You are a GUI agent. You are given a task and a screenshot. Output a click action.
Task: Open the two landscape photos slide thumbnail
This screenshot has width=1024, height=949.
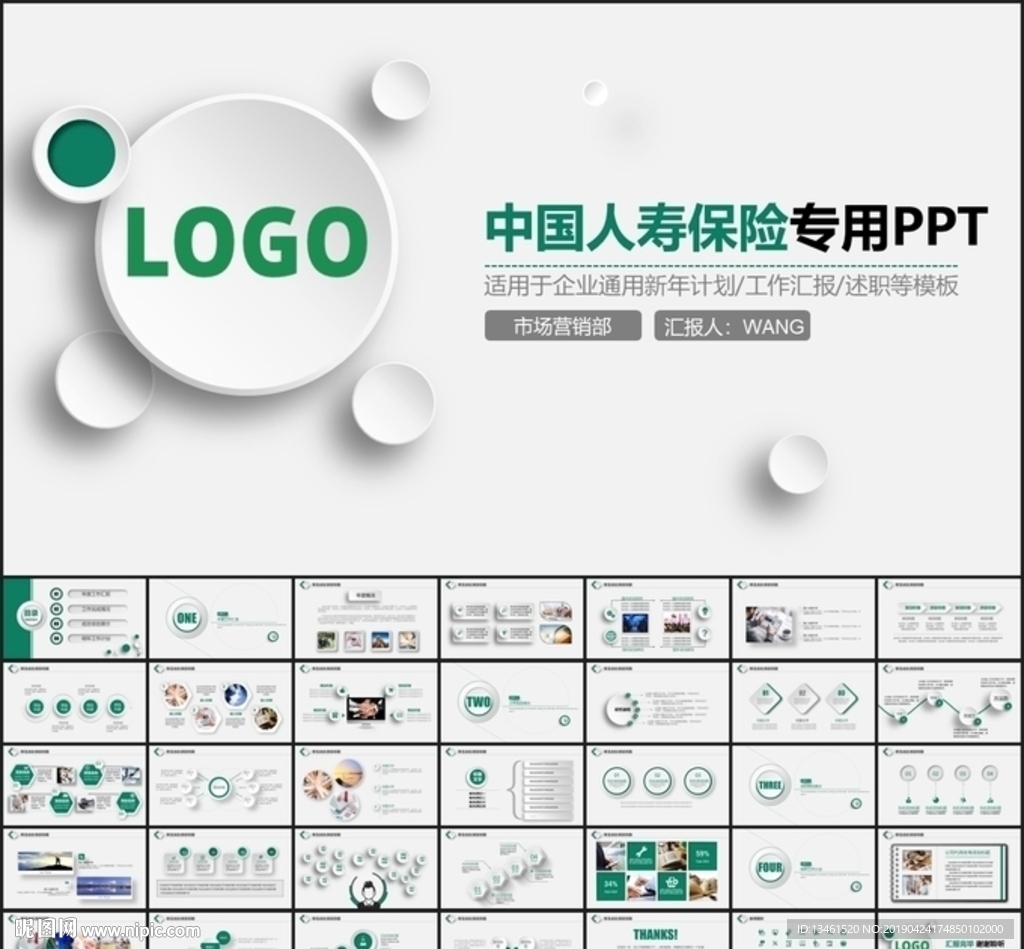click(x=75, y=869)
